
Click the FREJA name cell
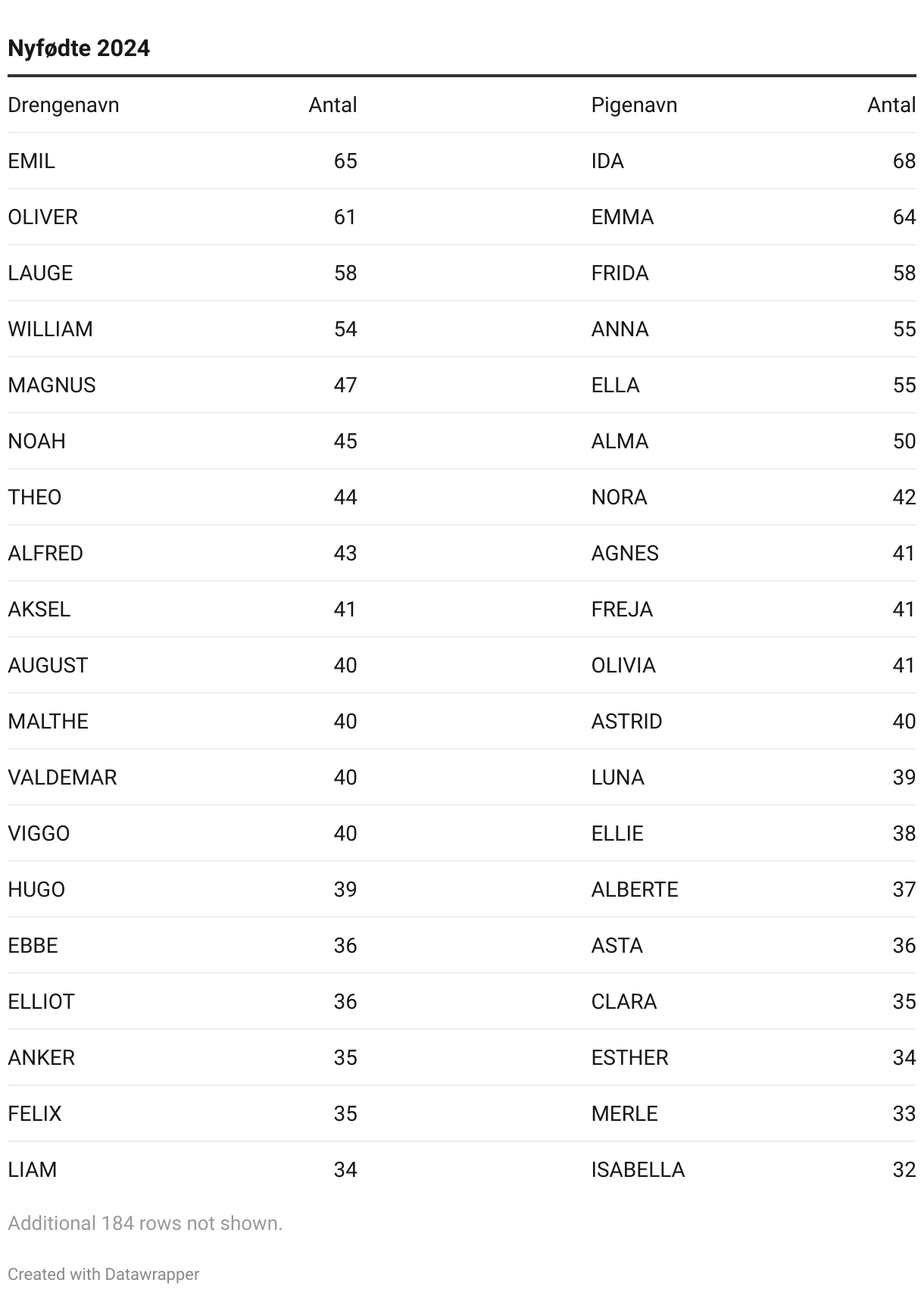pos(622,609)
